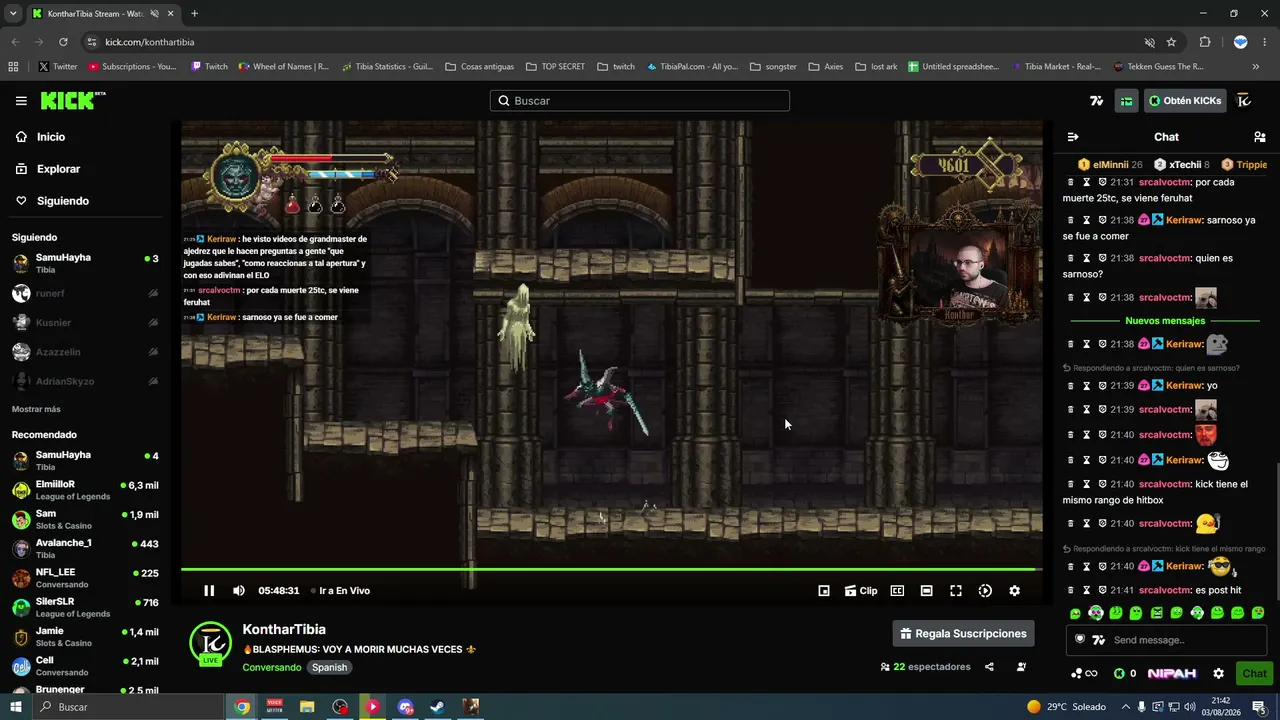
Task: Open the chat users list icon
Action: pyautogui.click(x=1260, y=137)
